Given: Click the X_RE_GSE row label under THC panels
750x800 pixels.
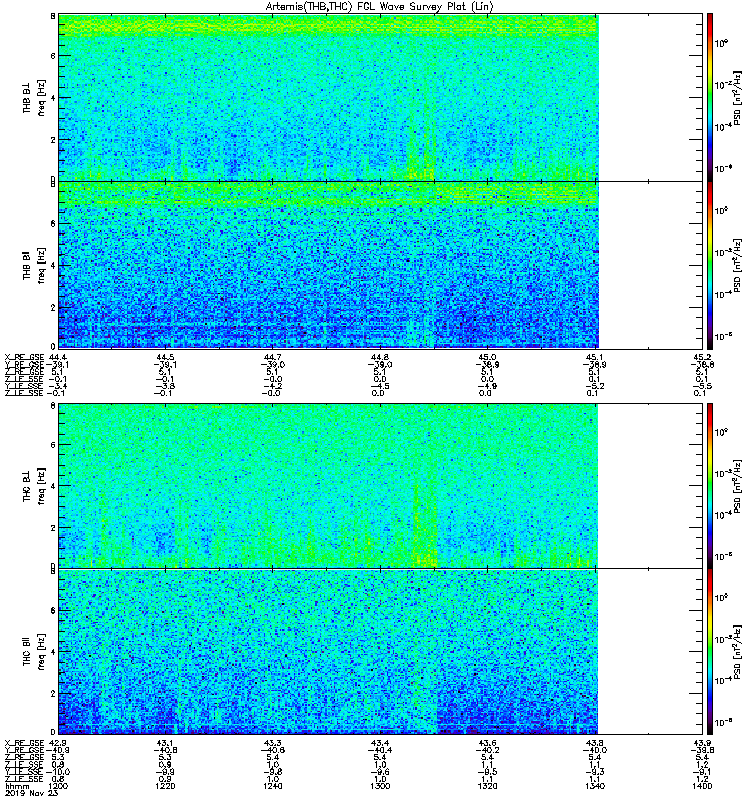Looking at the screenshot, I should (x=24, y=743).
